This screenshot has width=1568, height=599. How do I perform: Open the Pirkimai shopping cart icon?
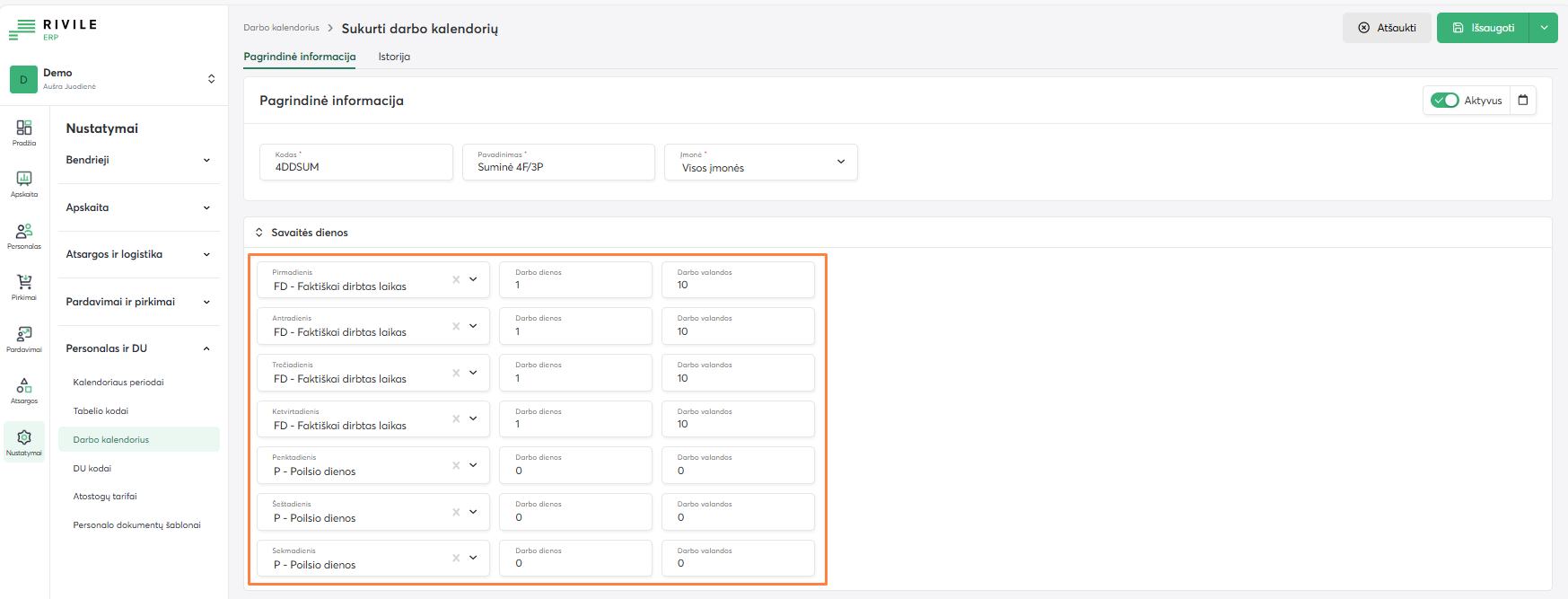point(24,286)
